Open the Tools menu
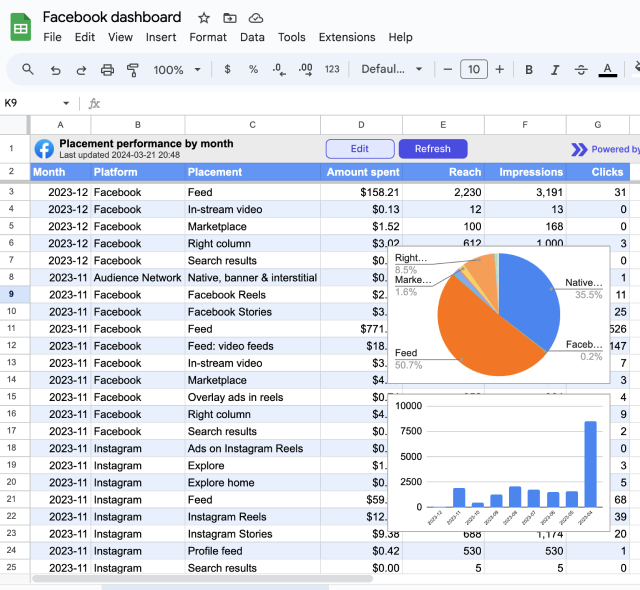 pos(291,37)
